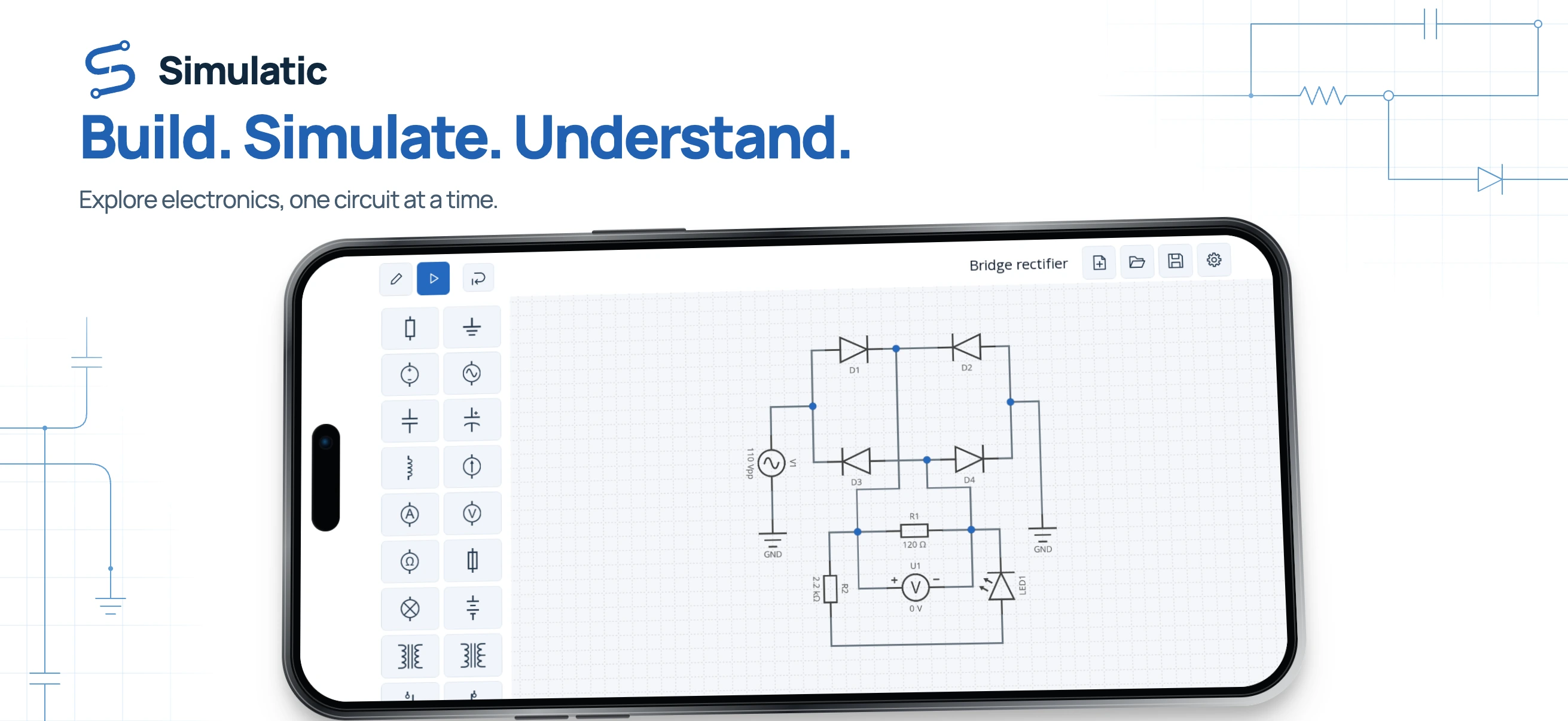Save the Bridge rectifier circuit

[x=1175, y=261]
